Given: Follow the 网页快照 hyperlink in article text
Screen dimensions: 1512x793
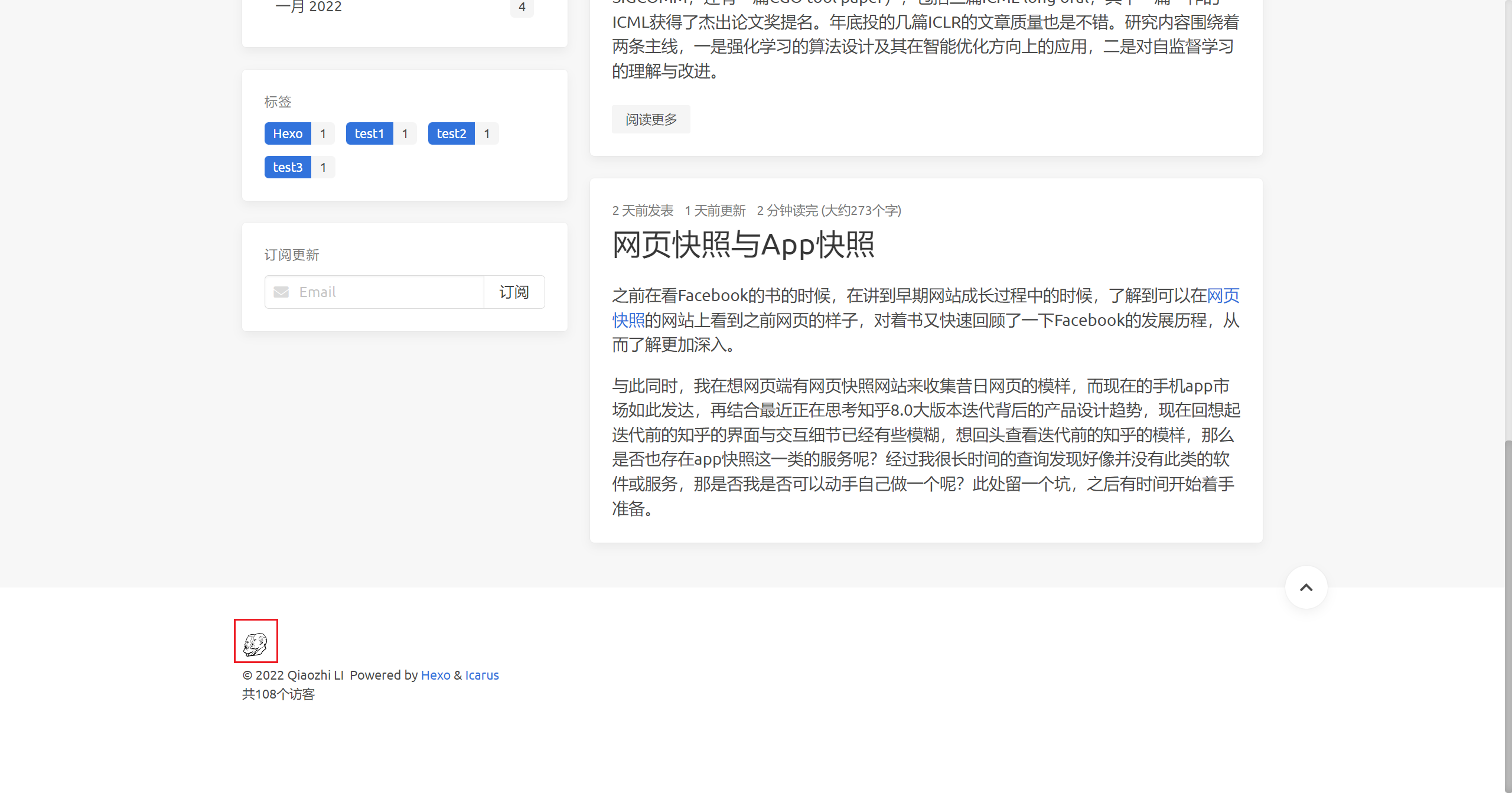Looking at the screenshot, I should tap(1223, 295).
